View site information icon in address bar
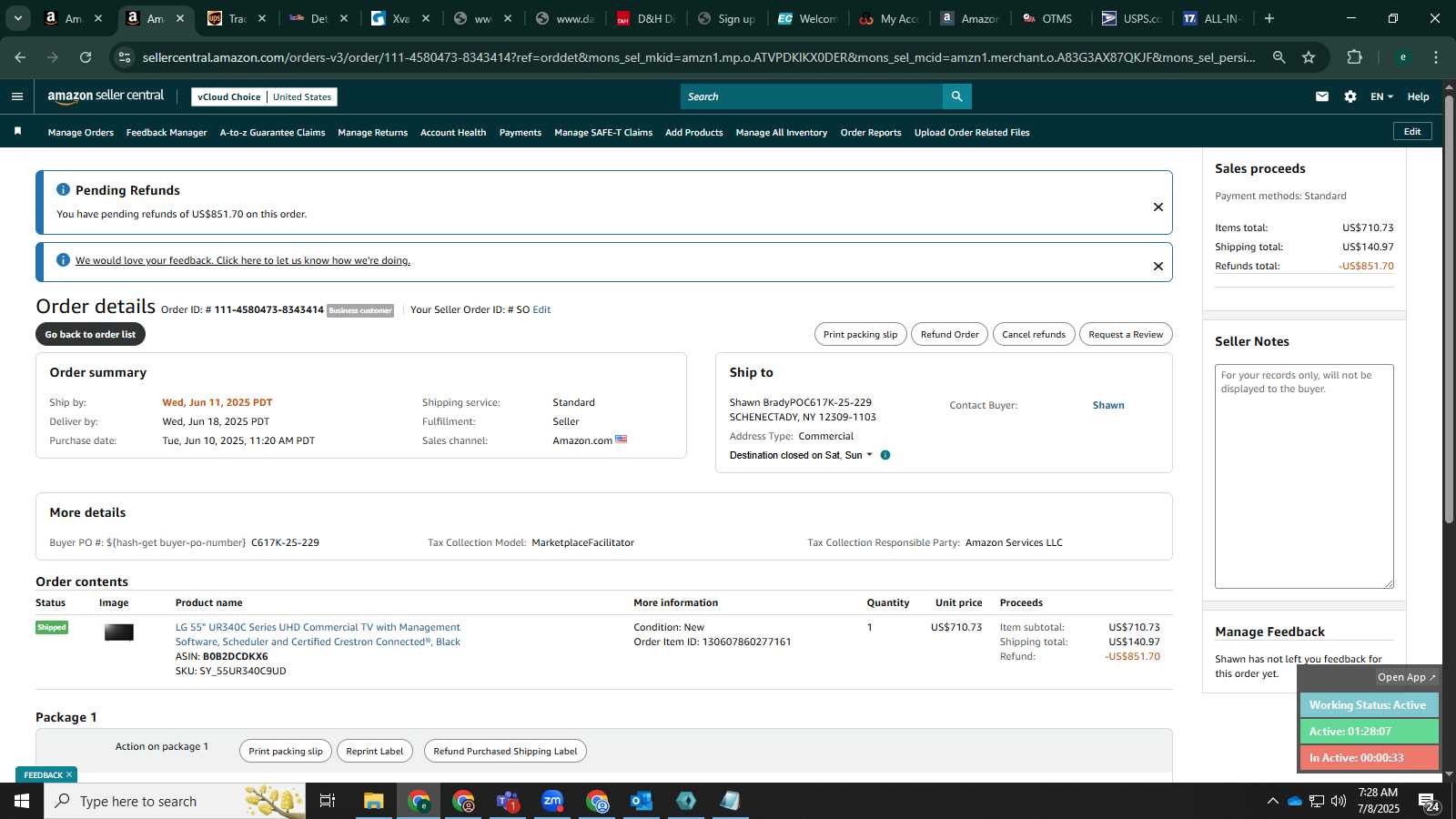This screenshot has width=1456, height=819. (125, 57)
